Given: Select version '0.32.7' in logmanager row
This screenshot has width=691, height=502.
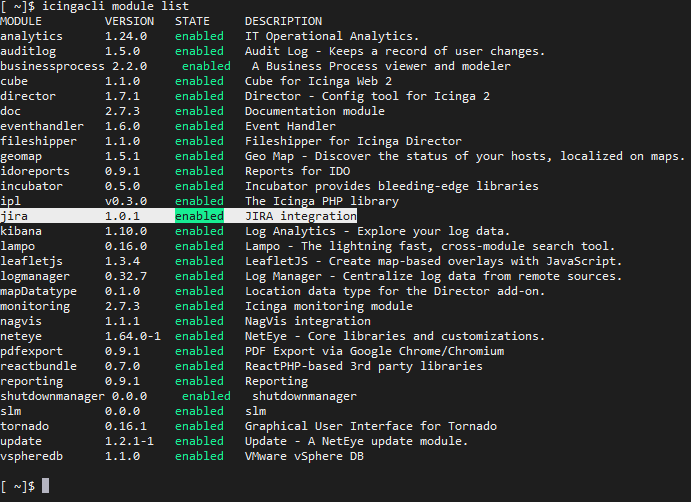Looking at the screenshot, I should coord(126,276).
